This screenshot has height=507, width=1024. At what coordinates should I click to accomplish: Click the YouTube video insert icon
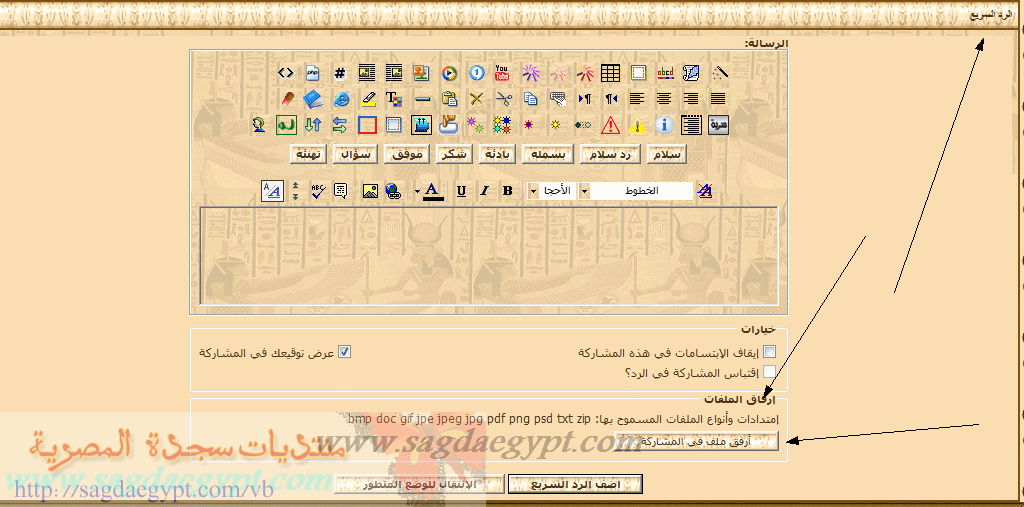click(x=502, y=73)
